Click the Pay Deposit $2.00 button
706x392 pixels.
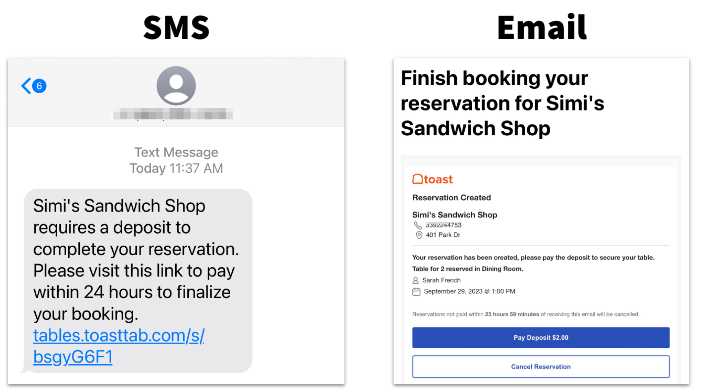tap(541, 338)
